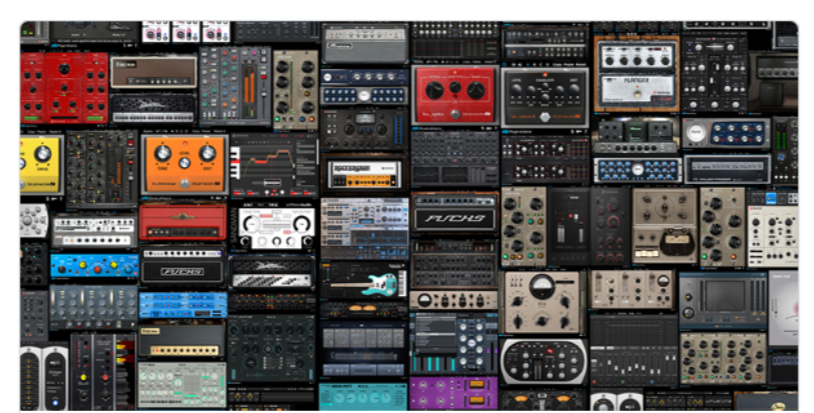814x413 pixels.
Task: Select the teal plugin with round knobs
Action: (363, 396)
